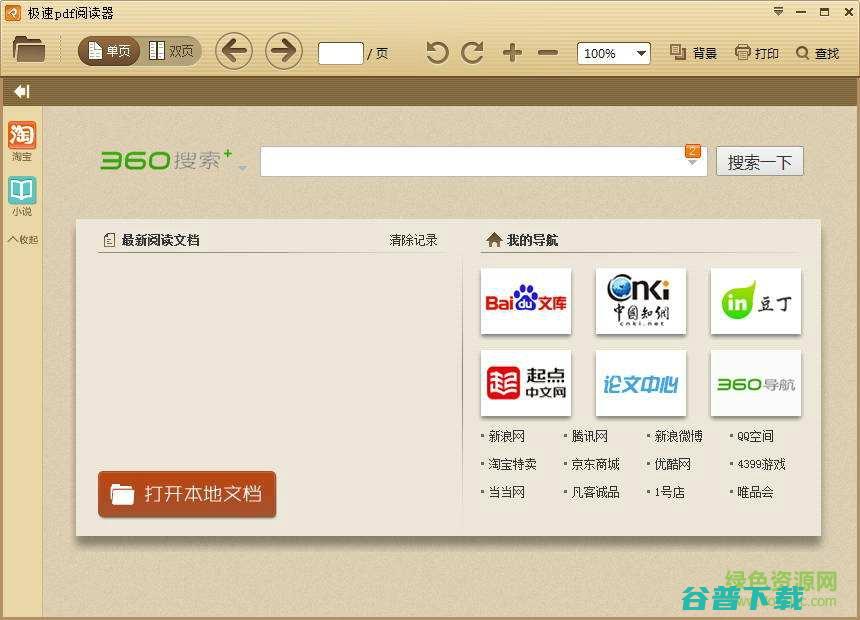Zoom in with the plus icon
Image resolution: width=860 pixels, height=620 pixels.
[x=512, y=53]
